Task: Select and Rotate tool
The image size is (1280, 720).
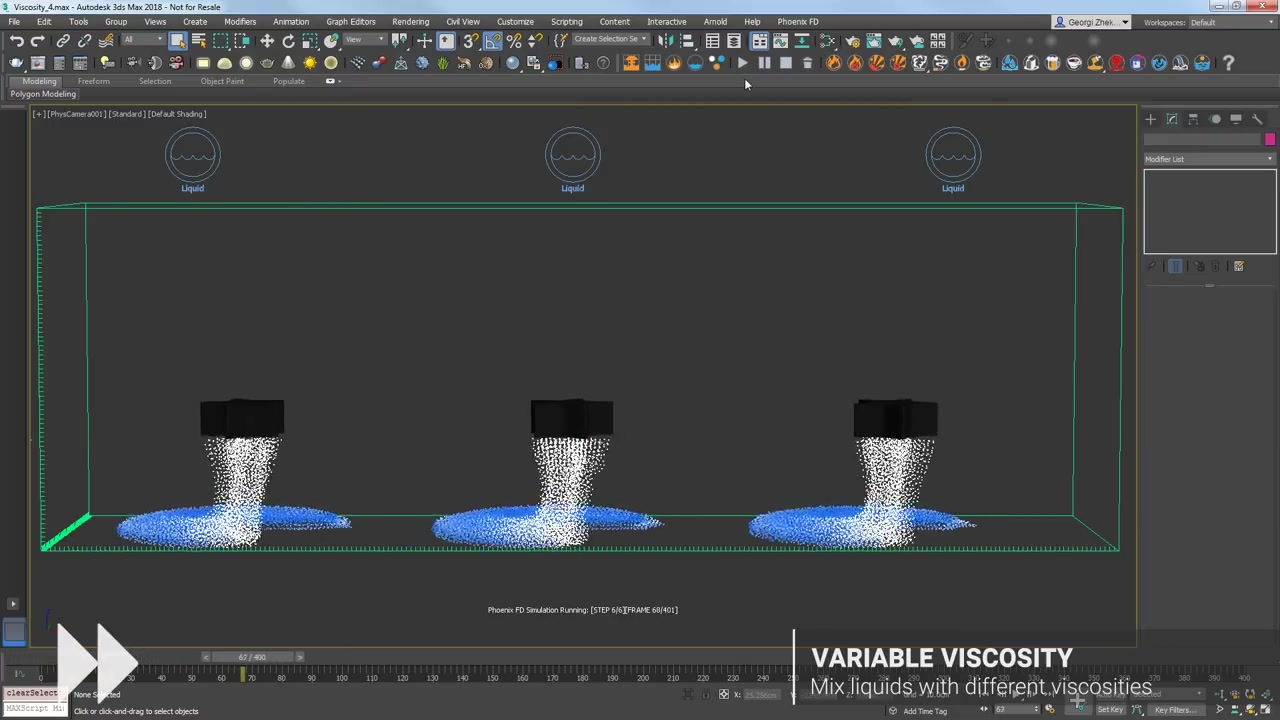Action: point(289,40)
